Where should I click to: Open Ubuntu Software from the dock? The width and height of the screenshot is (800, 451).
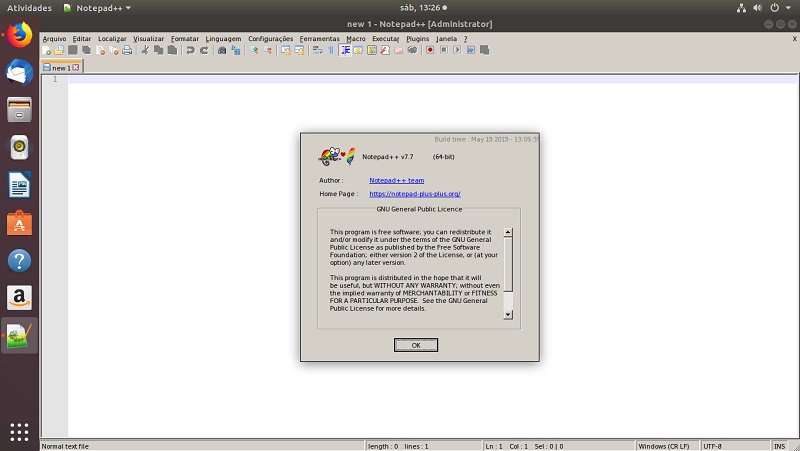[19, 223]
